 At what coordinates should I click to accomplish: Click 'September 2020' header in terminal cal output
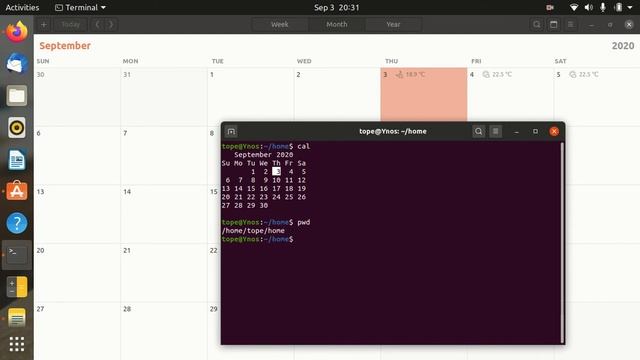[x=263, y=155]
